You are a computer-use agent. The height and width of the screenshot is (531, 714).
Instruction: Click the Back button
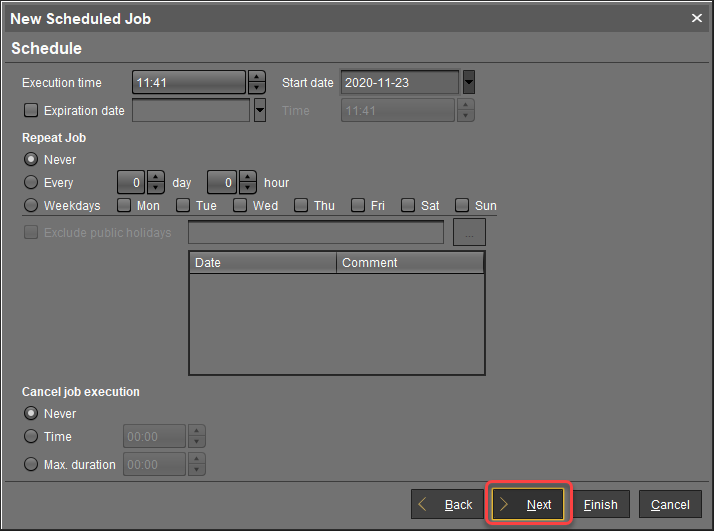(446, 505)
